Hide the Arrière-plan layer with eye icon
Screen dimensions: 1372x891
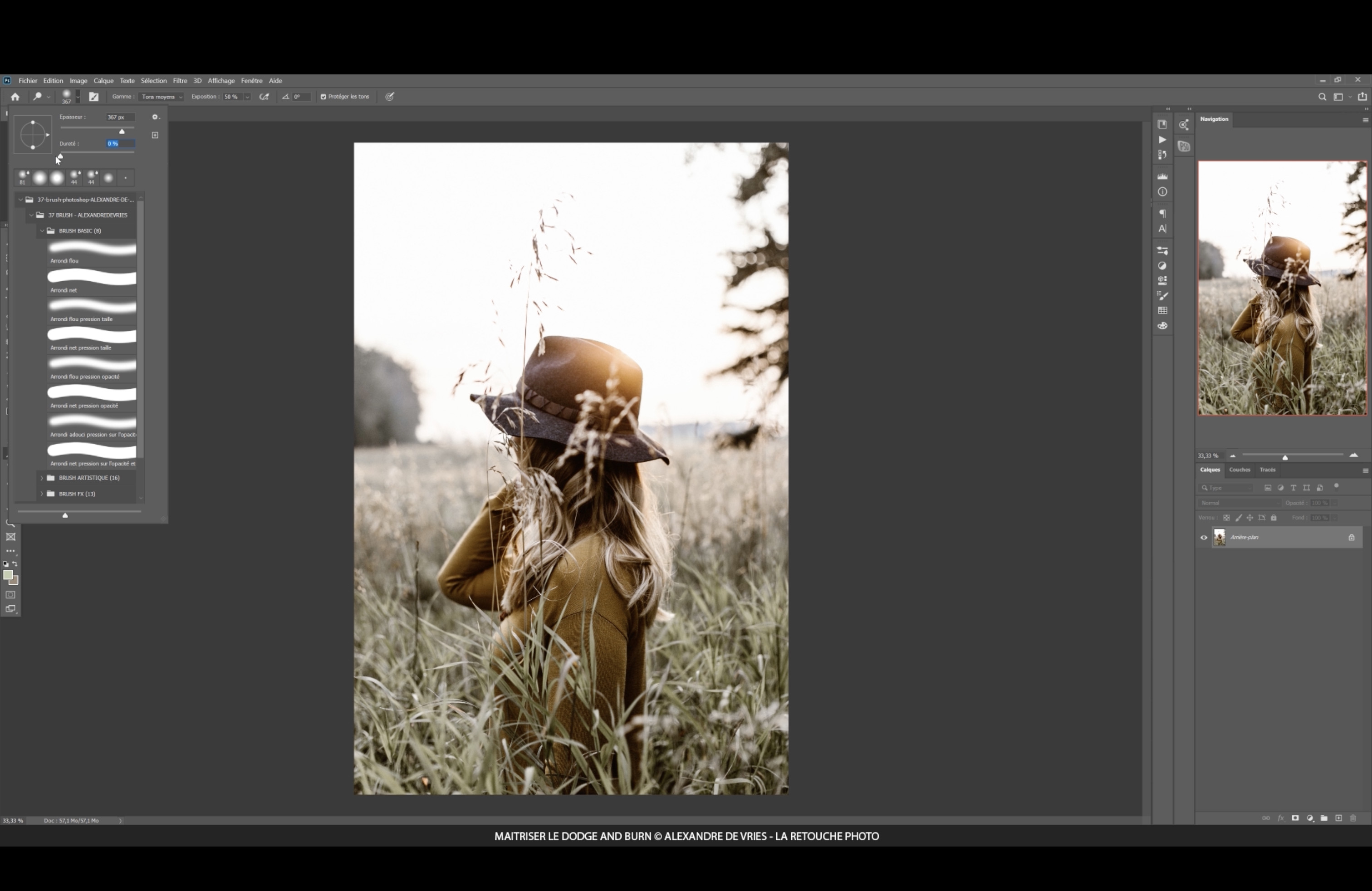1204,538
